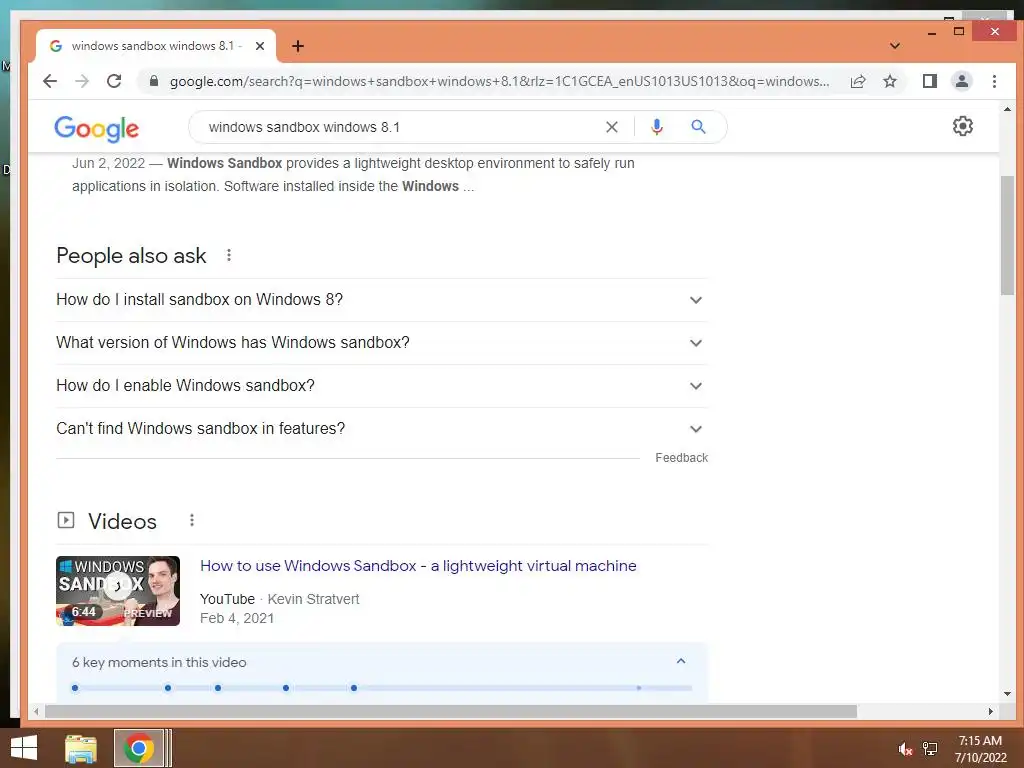Focus the Chrome address bar URL
This screenshot has height=768, width=1024.
(500, 81)
